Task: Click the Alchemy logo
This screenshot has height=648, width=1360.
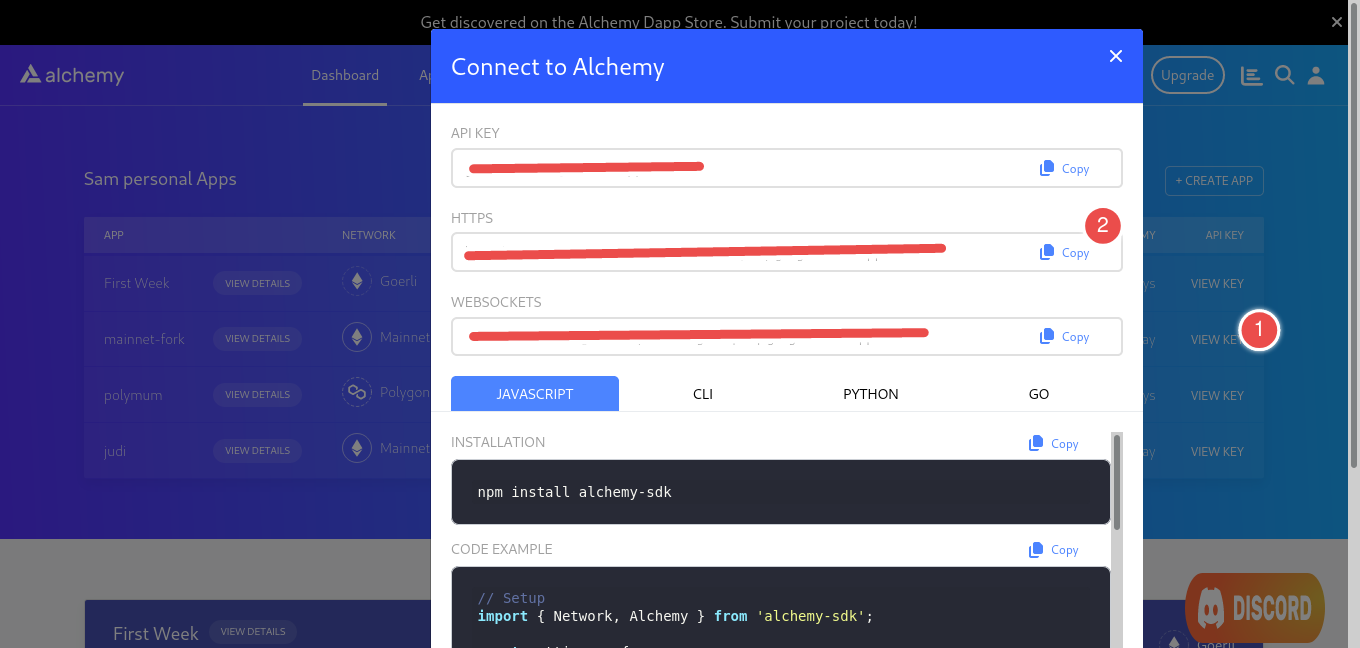Action: pyautogui.click(x=72, y=74)
